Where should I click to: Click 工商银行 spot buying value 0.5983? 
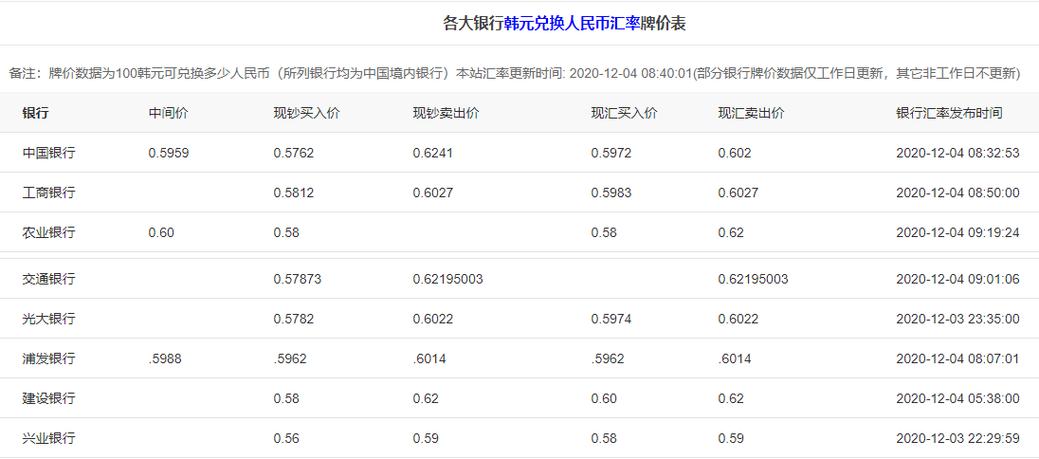(x=611, y=193)
